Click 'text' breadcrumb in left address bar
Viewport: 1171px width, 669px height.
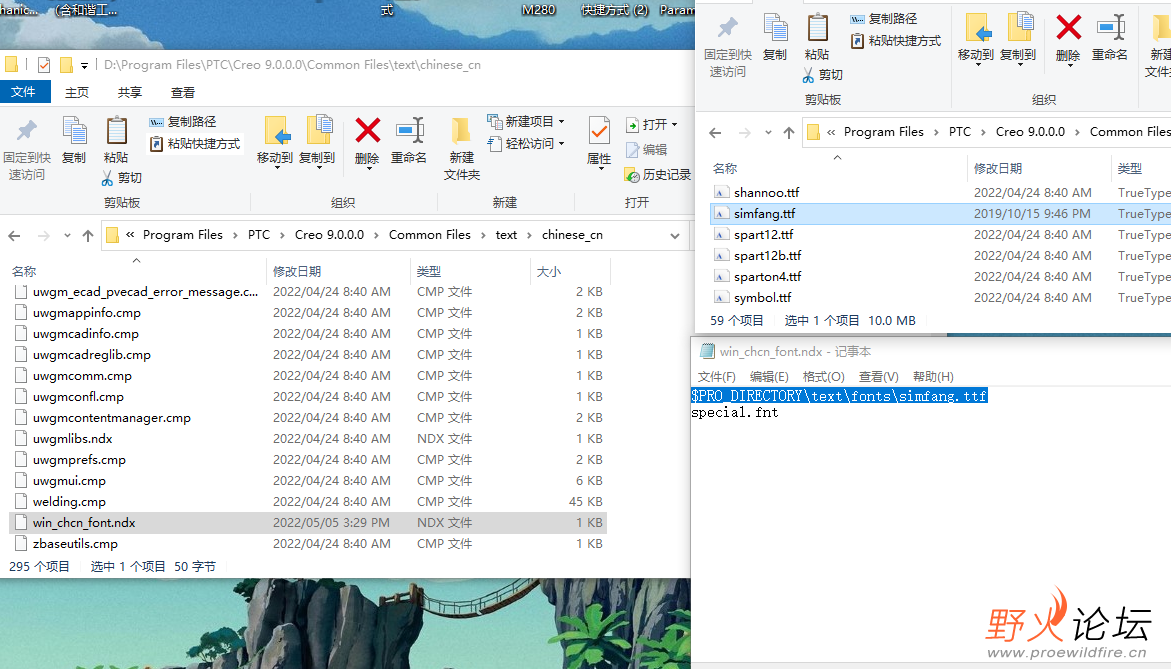506,234
